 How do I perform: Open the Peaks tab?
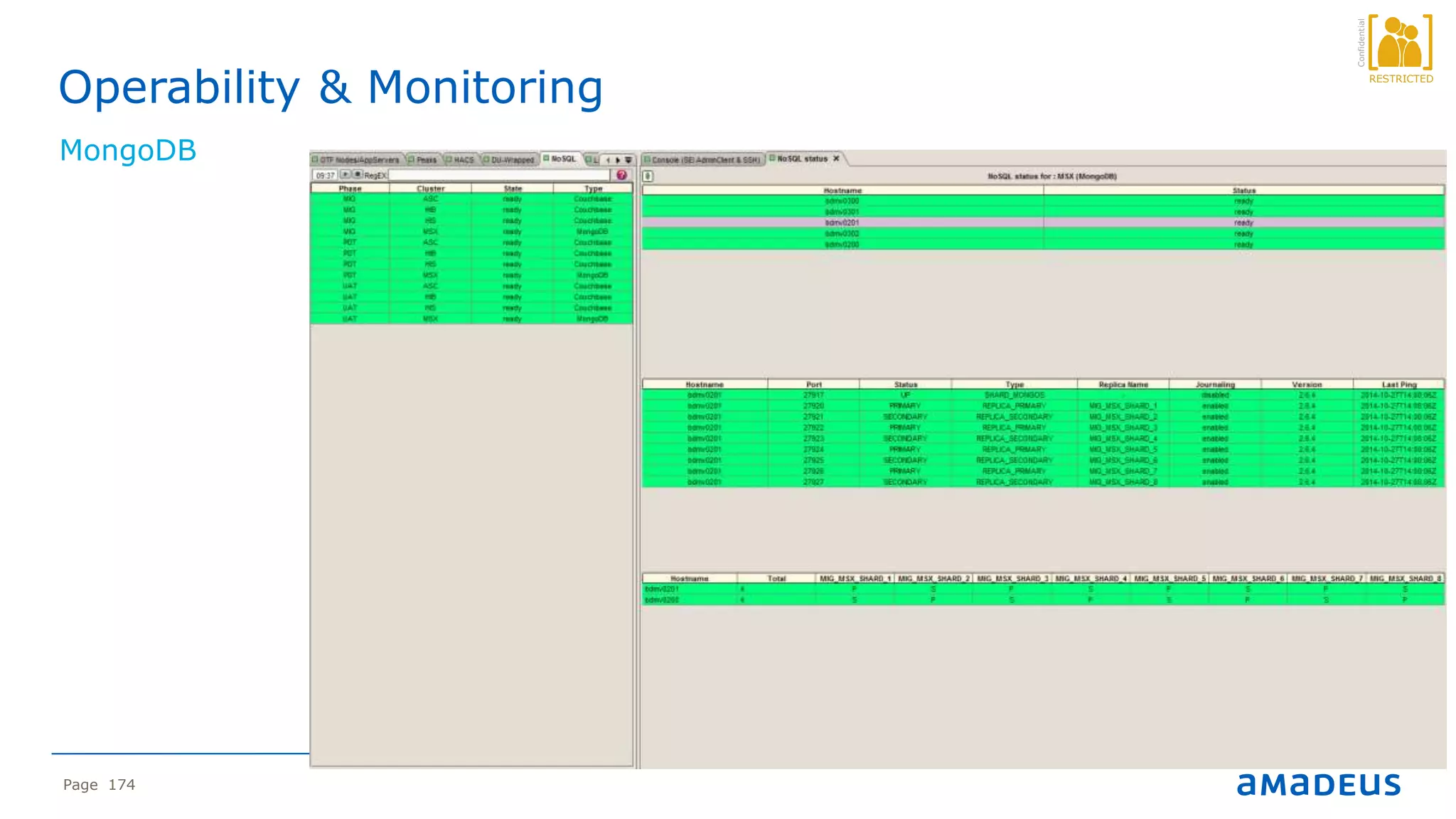point(424,160)
